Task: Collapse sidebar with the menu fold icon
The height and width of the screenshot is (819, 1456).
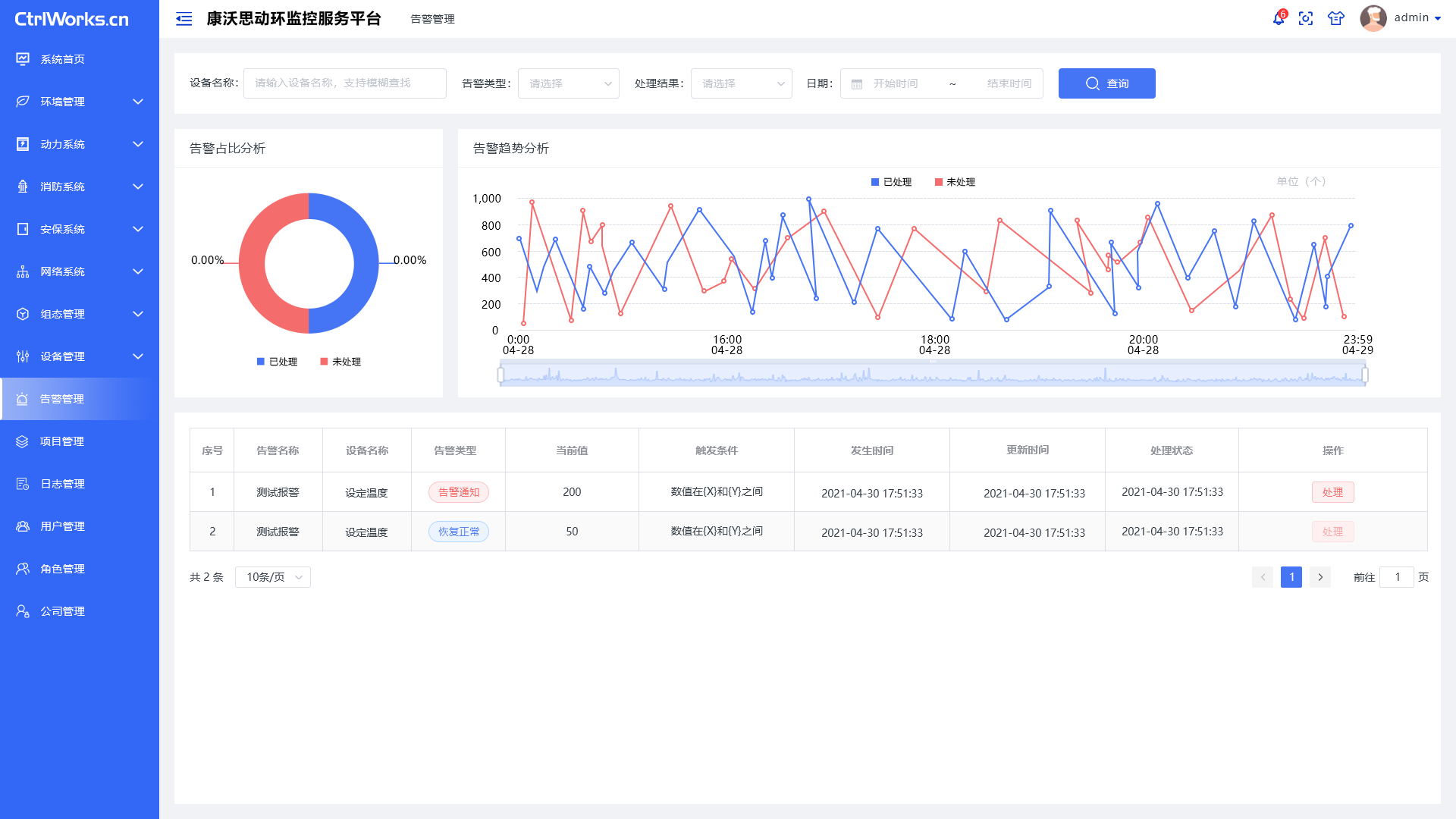Action: pyautogui.click(x=184, y=19)
